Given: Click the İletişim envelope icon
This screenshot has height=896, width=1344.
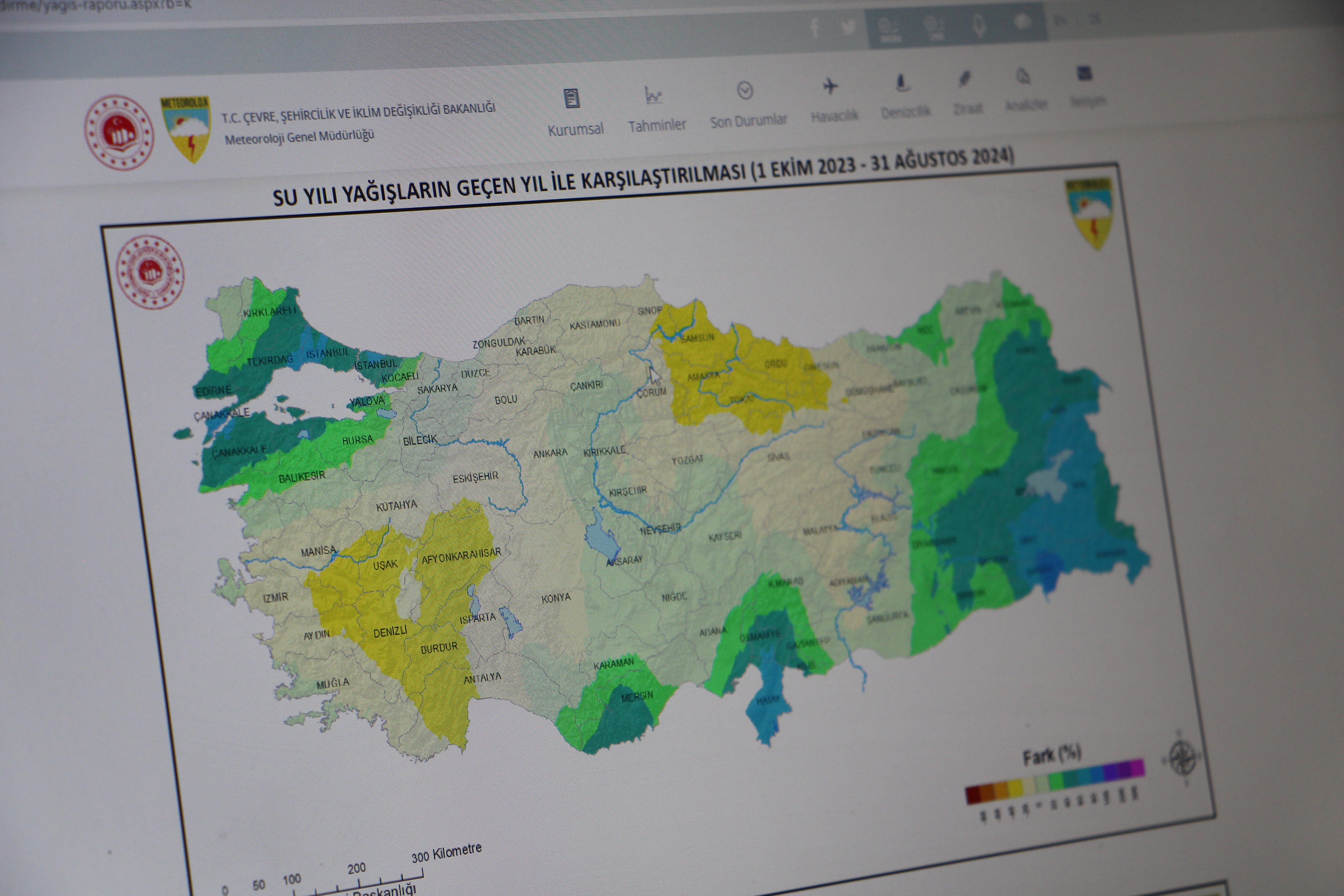Looking at the screenshot, I should (1084, 73).
